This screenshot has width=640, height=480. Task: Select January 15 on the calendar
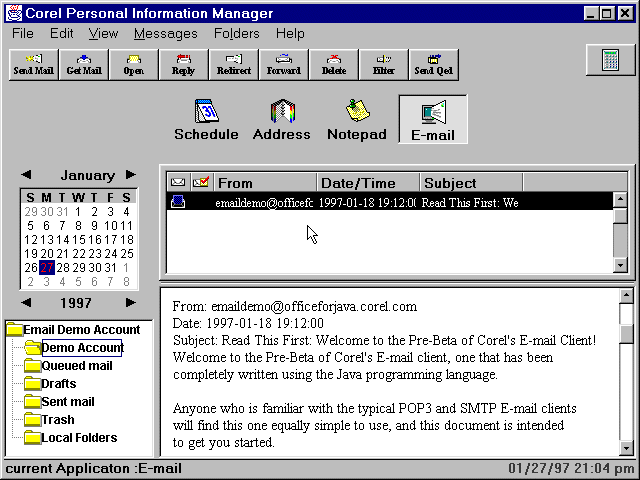tap(78, 240)
